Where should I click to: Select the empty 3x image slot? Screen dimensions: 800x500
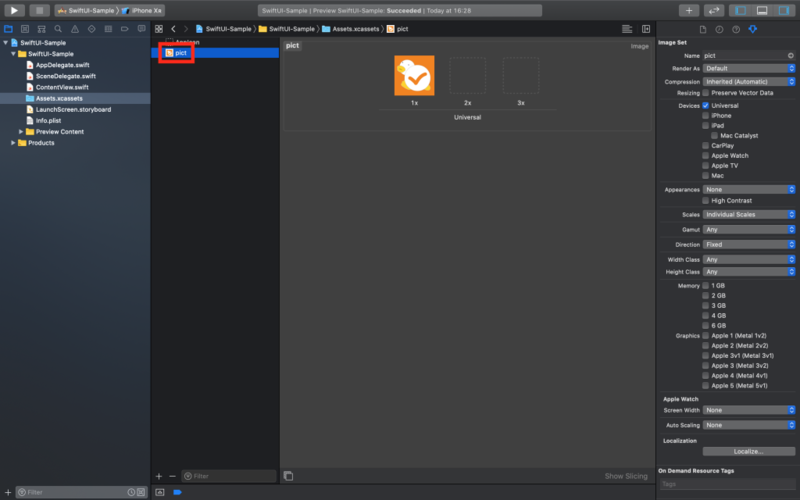tap(521, 76)
